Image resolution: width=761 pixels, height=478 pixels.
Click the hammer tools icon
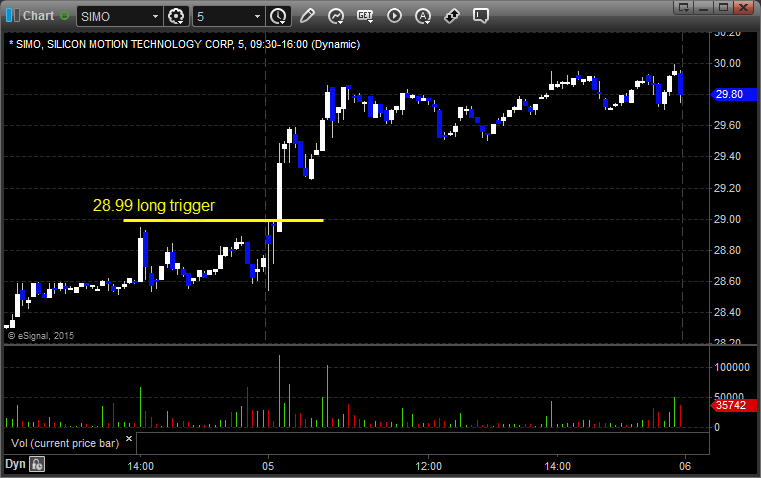coord(452,16)
